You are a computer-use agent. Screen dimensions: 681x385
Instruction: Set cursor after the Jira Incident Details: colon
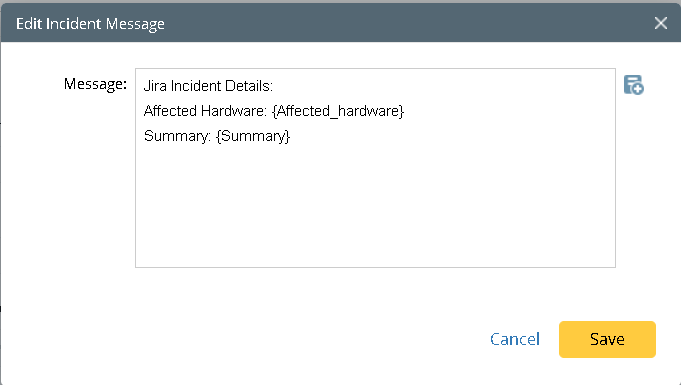tap(273, 86)
